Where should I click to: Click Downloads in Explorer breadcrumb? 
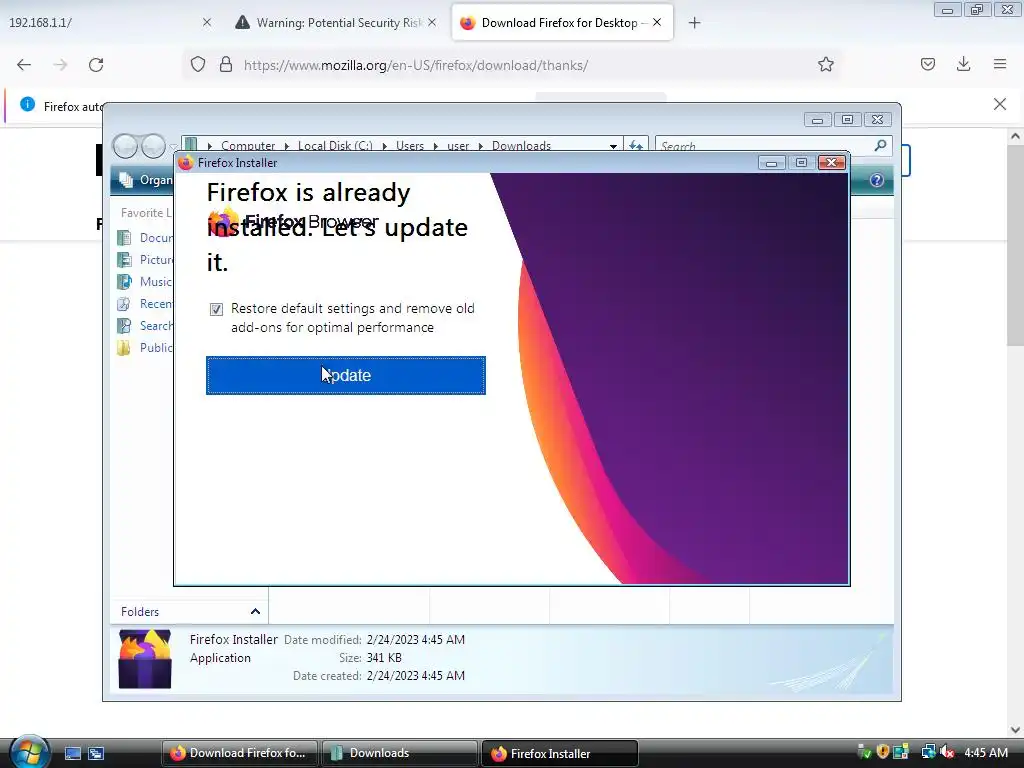pyautogui.click(x=521, y=146)
